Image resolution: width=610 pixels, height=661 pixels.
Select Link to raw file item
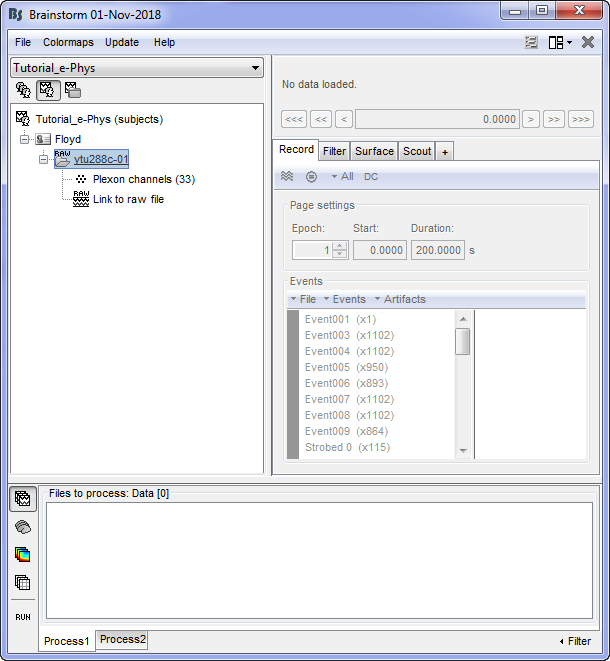[x=128, y=199]
